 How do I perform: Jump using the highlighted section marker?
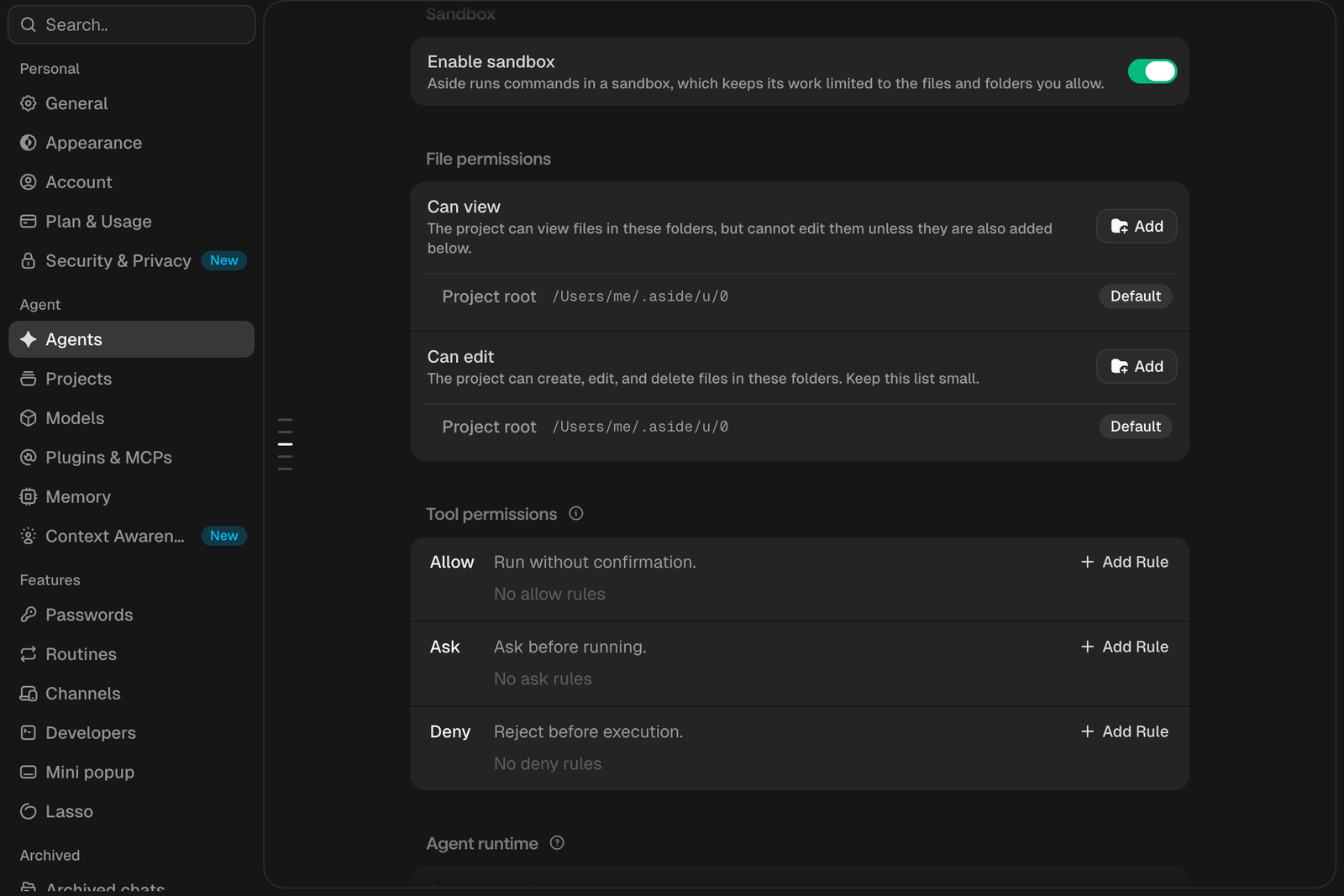coord(285,444)
